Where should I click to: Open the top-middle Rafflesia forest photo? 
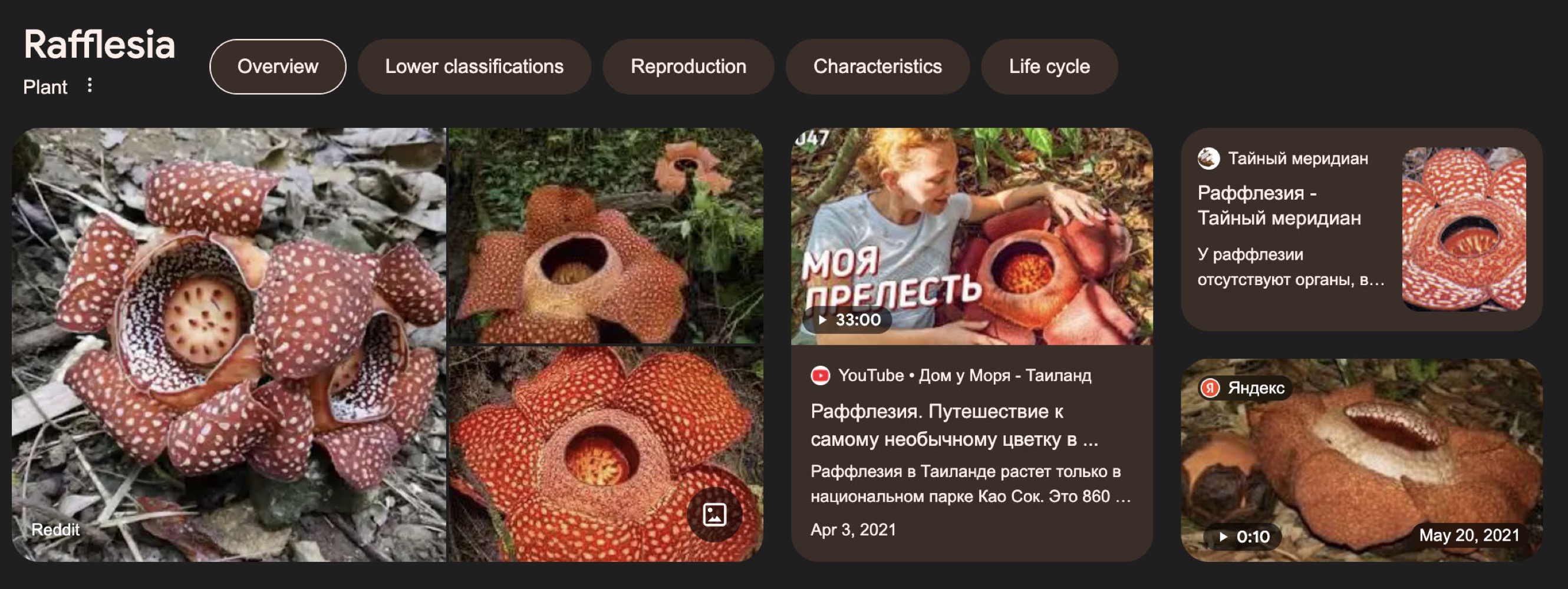(x=605, y=235)
